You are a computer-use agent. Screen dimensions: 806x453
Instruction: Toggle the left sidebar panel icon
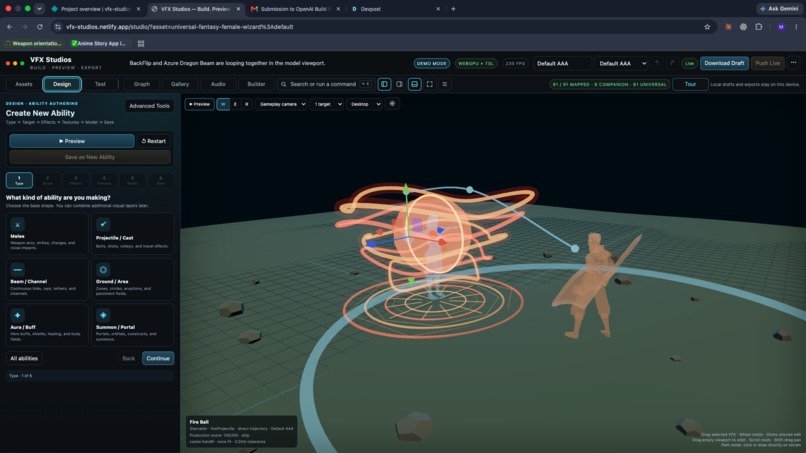click(384, 84)
